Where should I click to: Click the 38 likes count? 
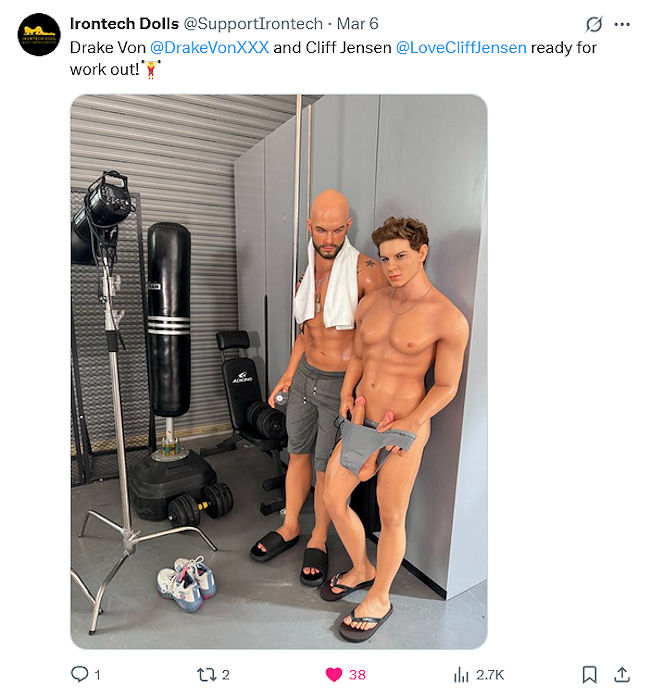click(357, 675)
